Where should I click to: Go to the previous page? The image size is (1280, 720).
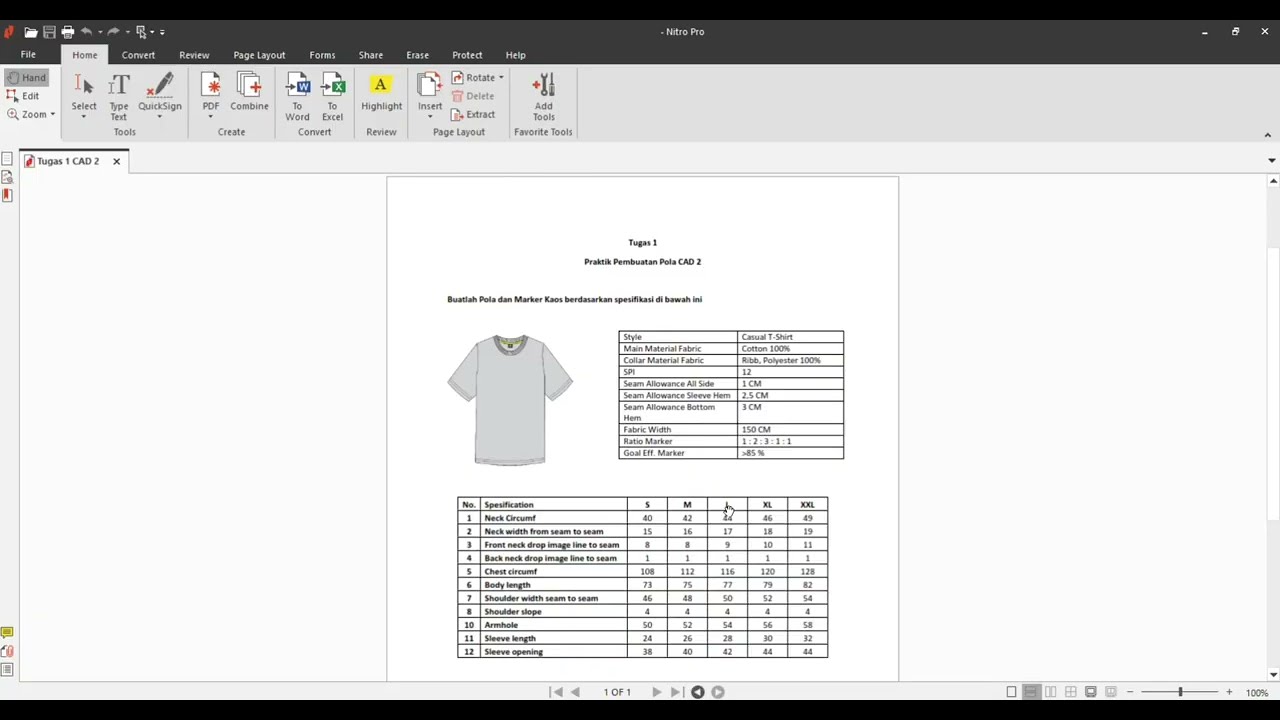tap(575, 692)
